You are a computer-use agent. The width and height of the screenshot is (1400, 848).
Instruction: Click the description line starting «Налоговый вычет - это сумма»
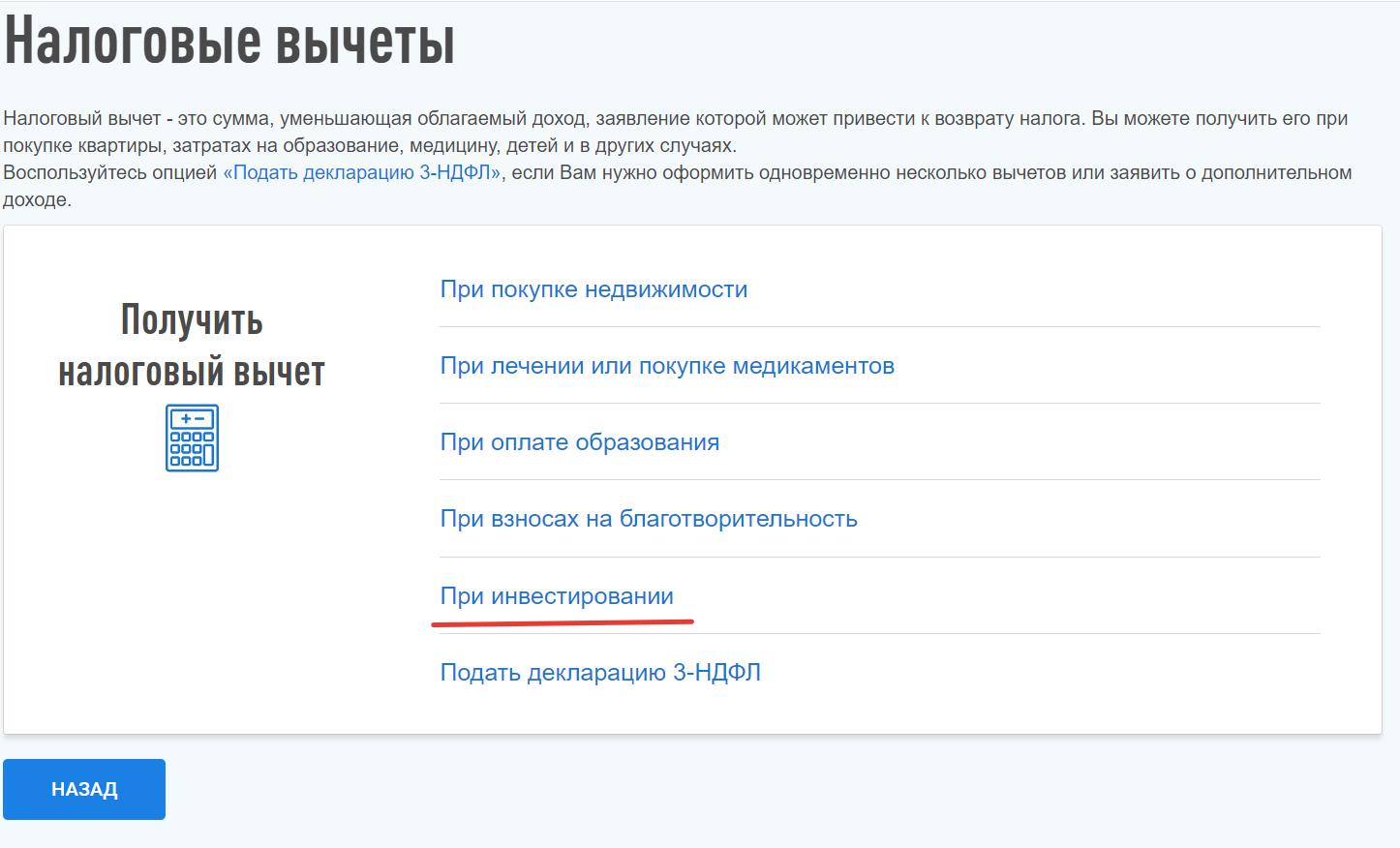pos(136,119)
